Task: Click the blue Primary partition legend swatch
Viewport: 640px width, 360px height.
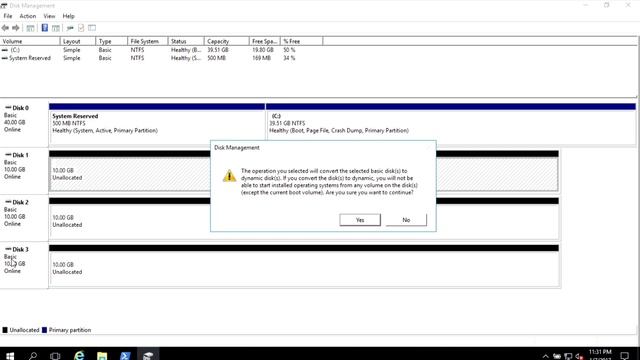Action: 44,330
